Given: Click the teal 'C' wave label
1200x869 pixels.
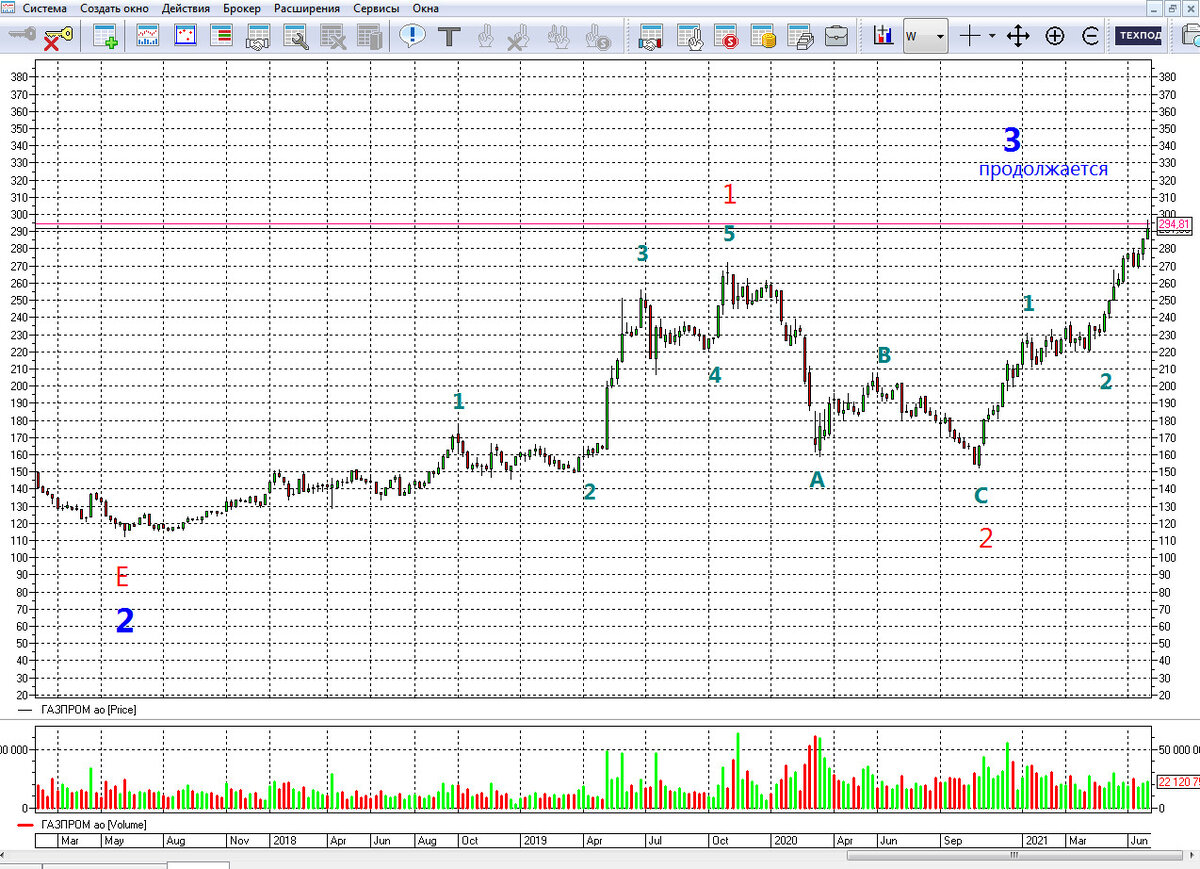Looking at the screenshot, I should coord(981,495).
